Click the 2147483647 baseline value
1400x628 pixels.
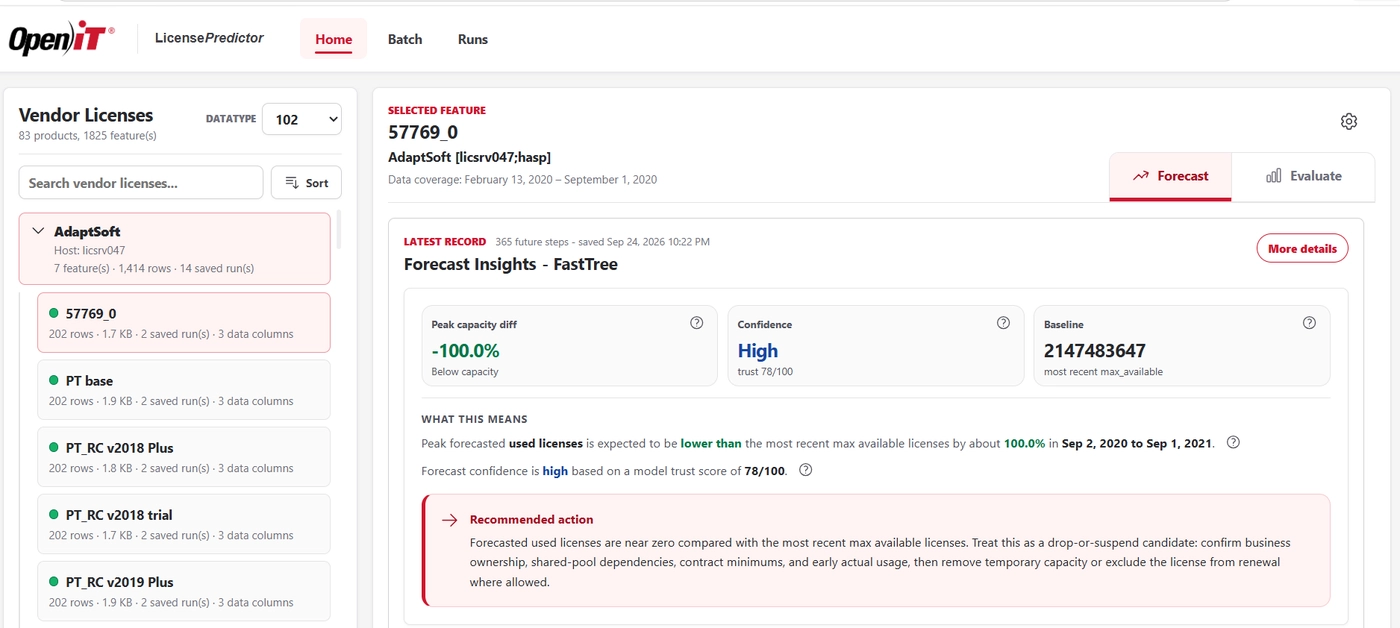[x=1095, y=351]
